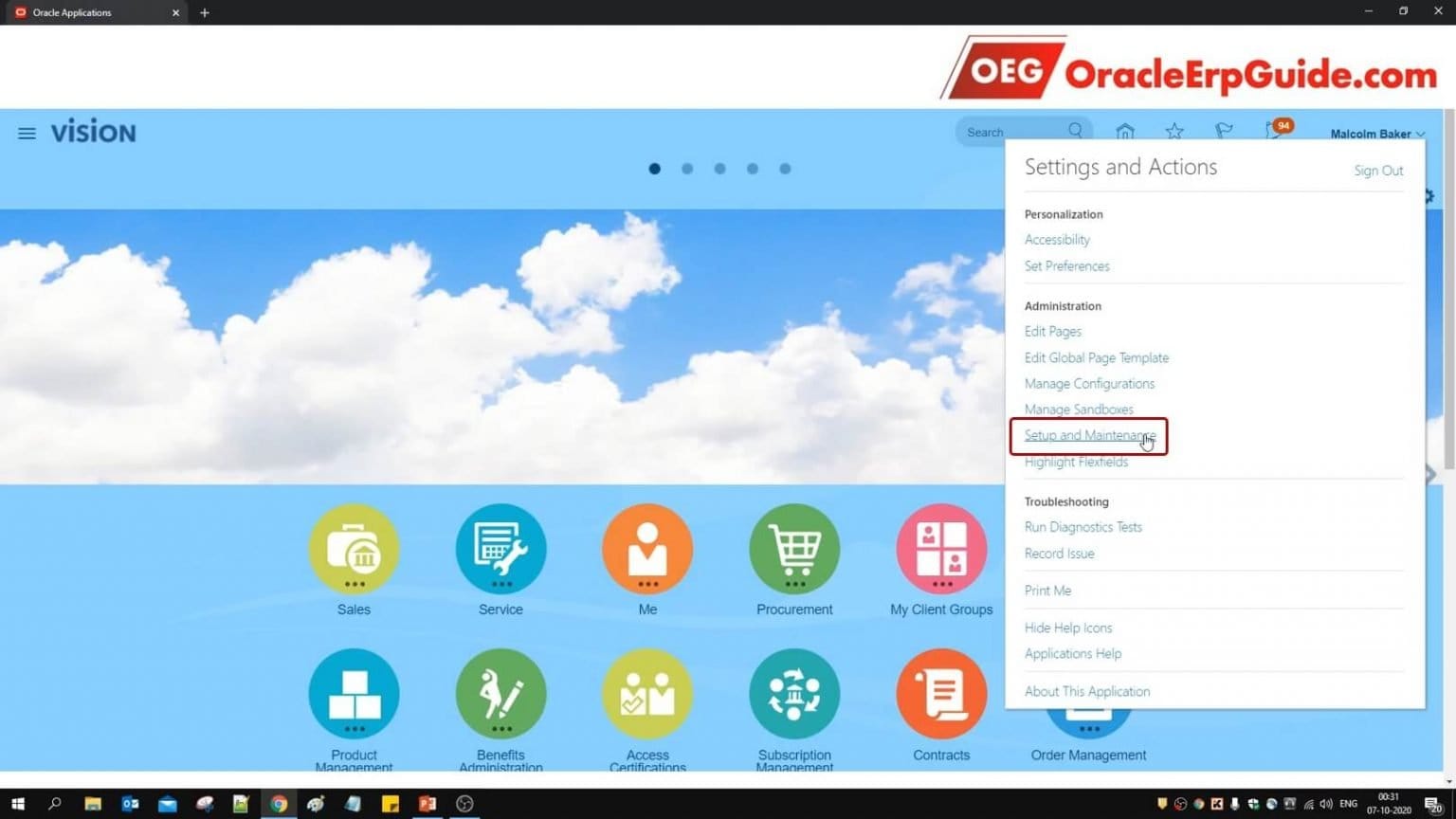Open the notifications bell with badge
1456x819 pixels.
tap(1275, 131)
